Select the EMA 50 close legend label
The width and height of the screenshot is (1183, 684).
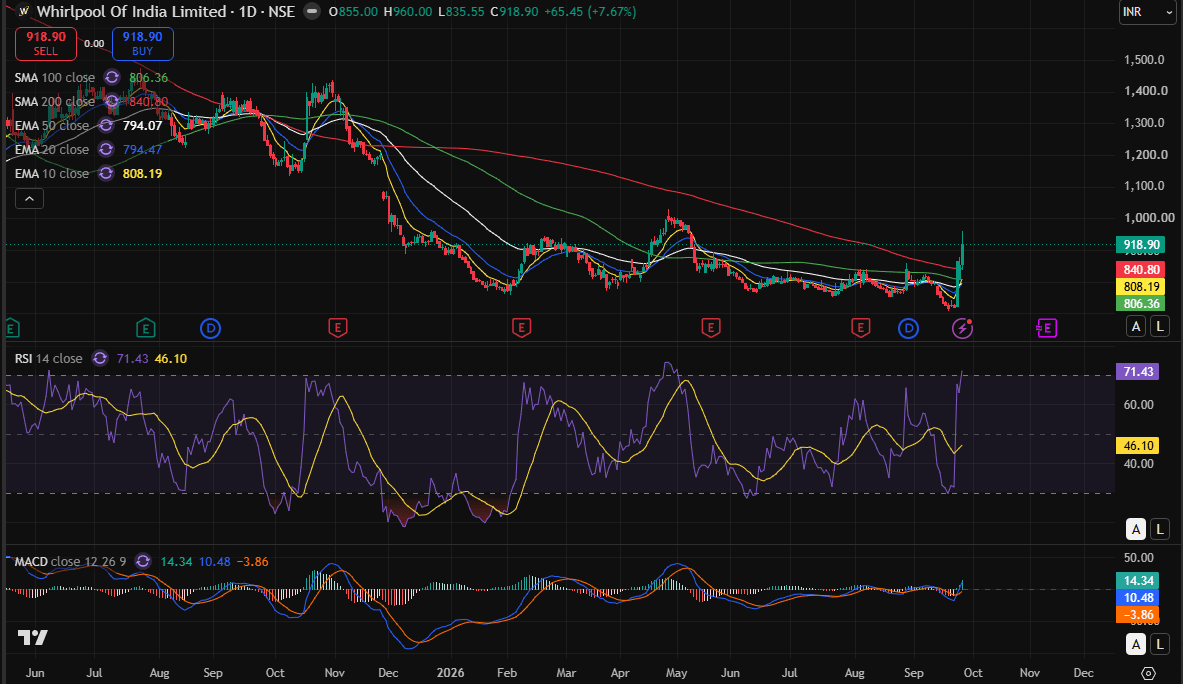[x=52, y=126]
